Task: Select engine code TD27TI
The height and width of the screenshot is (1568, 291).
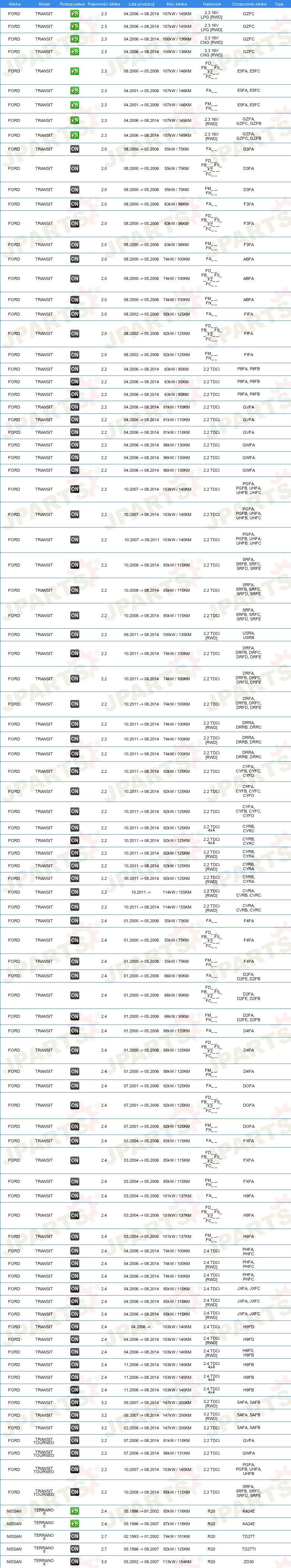Action: point(248,1549)
